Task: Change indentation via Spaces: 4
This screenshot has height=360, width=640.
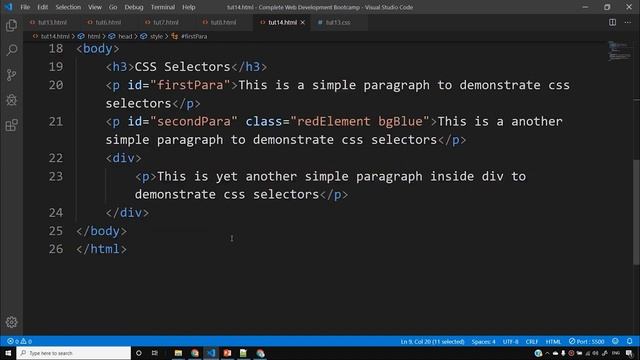Action: 483,341
